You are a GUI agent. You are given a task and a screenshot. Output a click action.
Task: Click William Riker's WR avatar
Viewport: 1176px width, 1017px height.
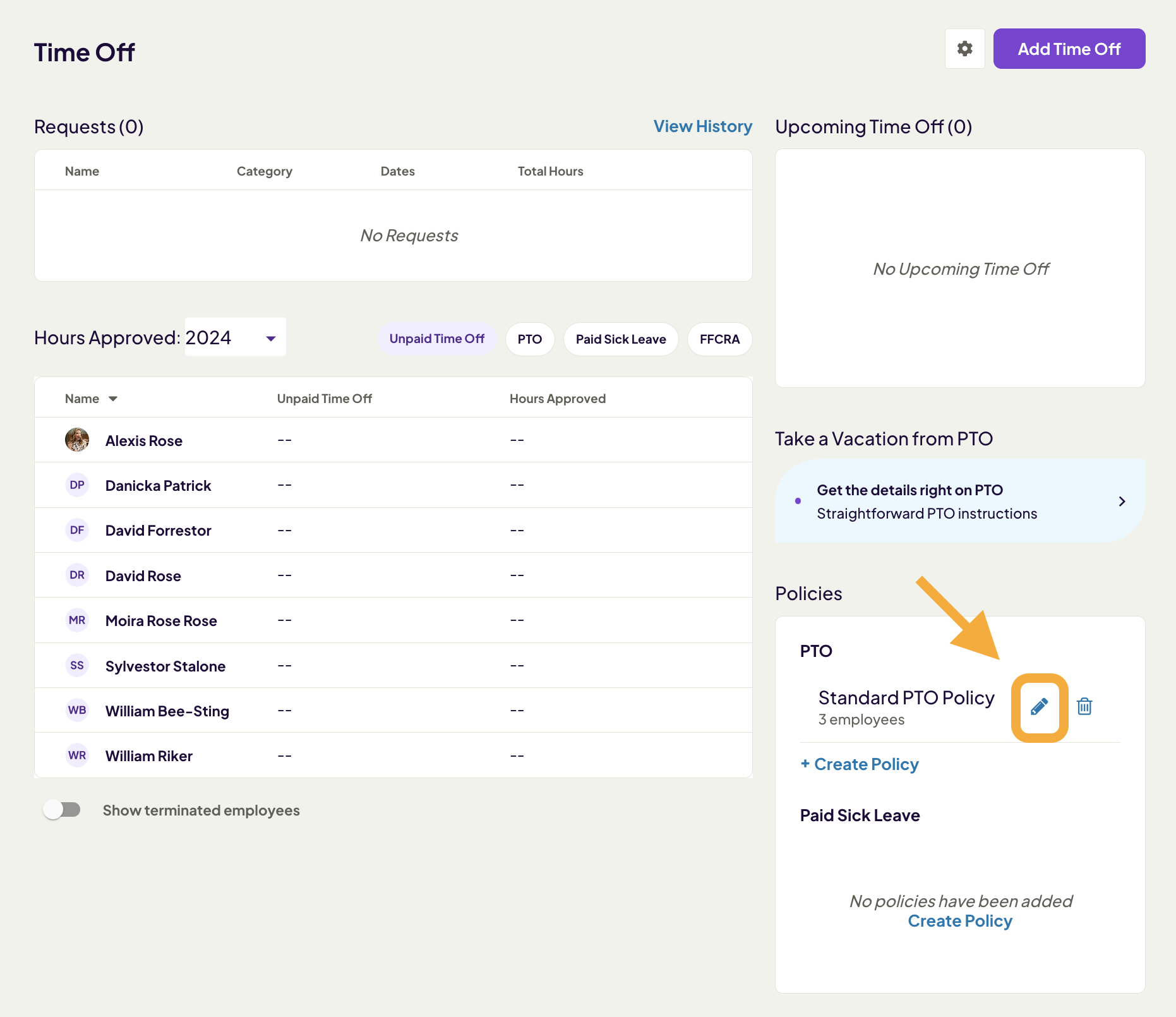(77, 755)
